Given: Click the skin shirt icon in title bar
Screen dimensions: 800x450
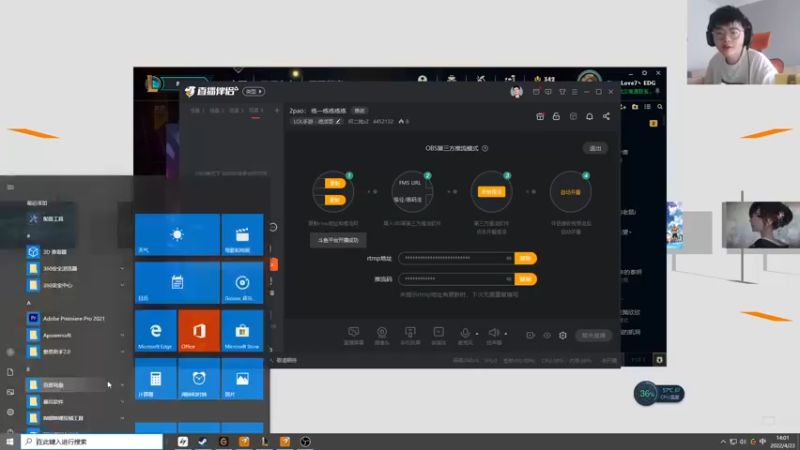Looking at the screenshot, I should click(x=562, y=92).
